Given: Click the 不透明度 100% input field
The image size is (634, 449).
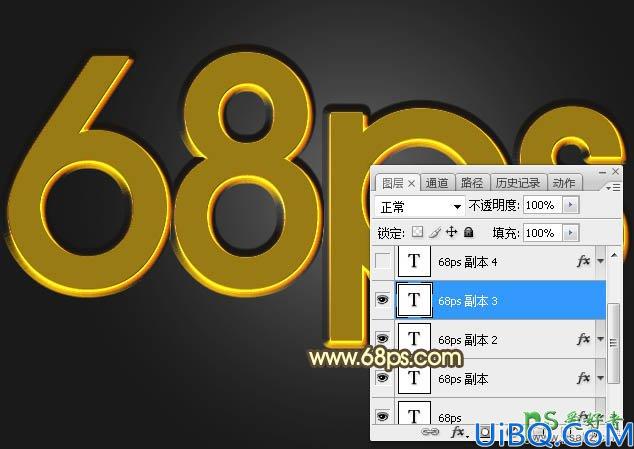Looking at the screenshot, I should (x=543, y=205).
